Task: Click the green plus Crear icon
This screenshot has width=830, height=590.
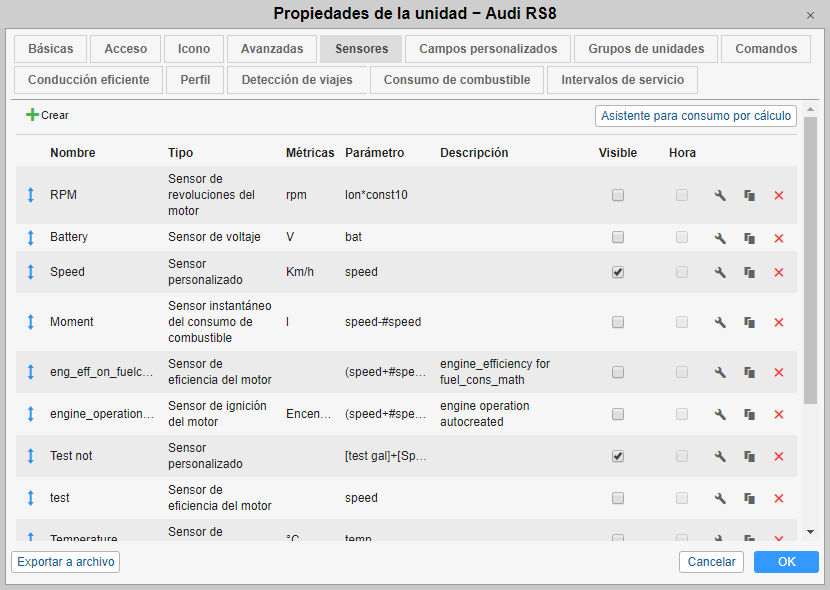Action: click(x=32, y=115)
